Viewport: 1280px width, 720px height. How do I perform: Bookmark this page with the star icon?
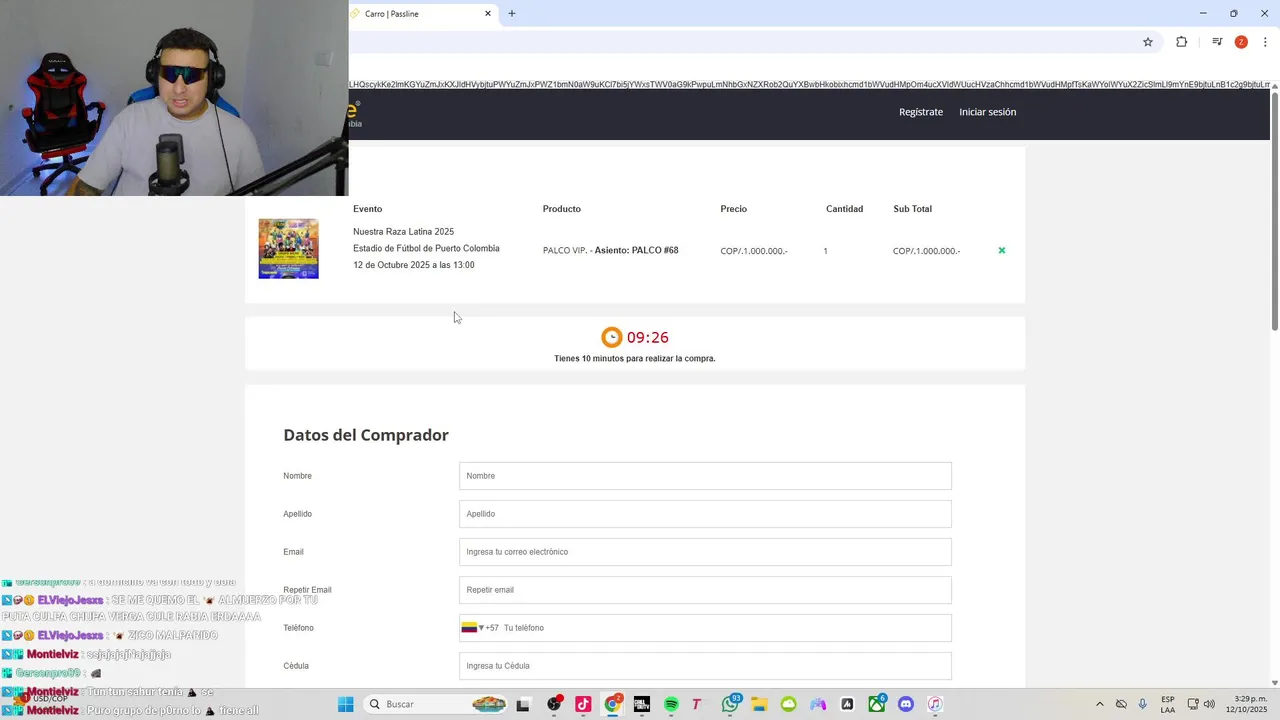[1148, 42]
